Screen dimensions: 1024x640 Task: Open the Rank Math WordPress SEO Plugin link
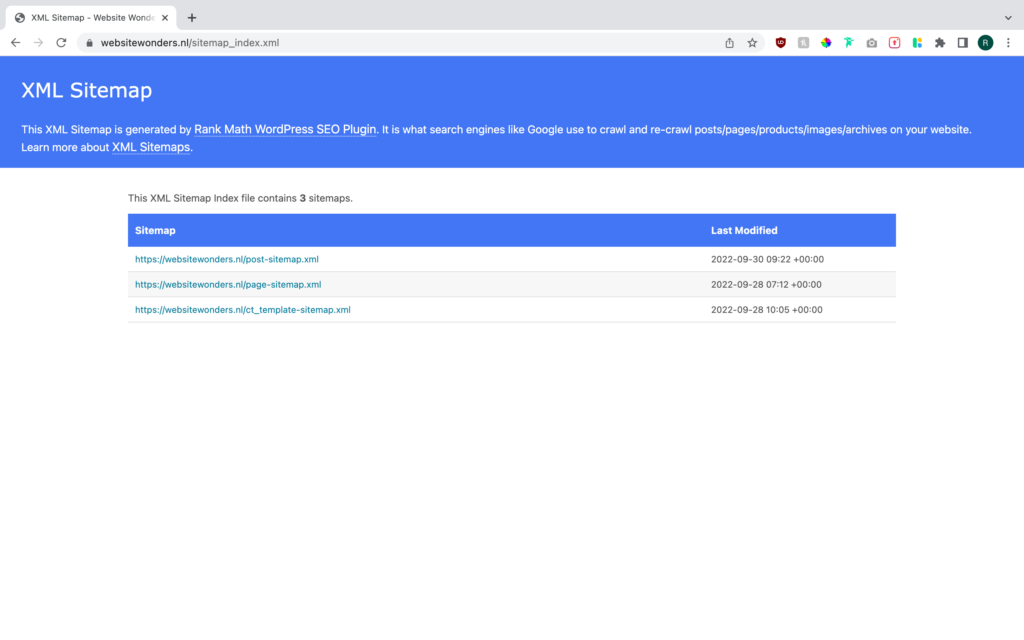click(285, 129)
